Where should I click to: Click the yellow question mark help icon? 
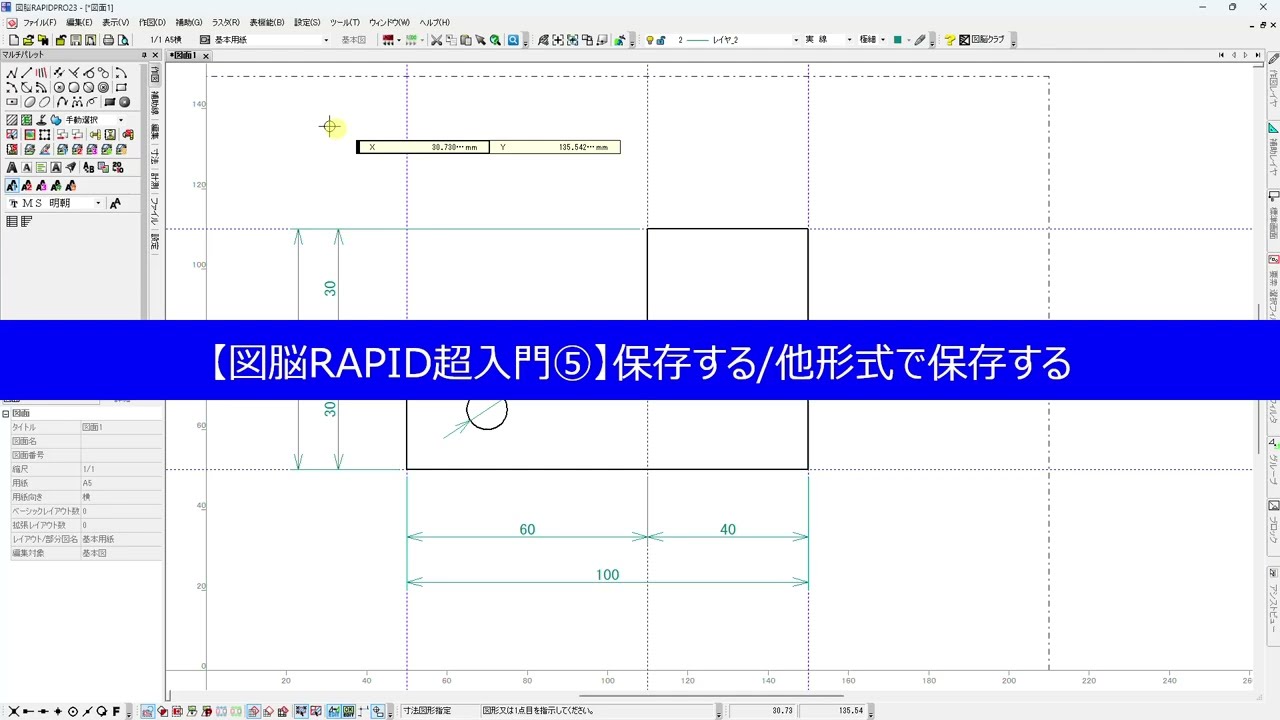950,40
